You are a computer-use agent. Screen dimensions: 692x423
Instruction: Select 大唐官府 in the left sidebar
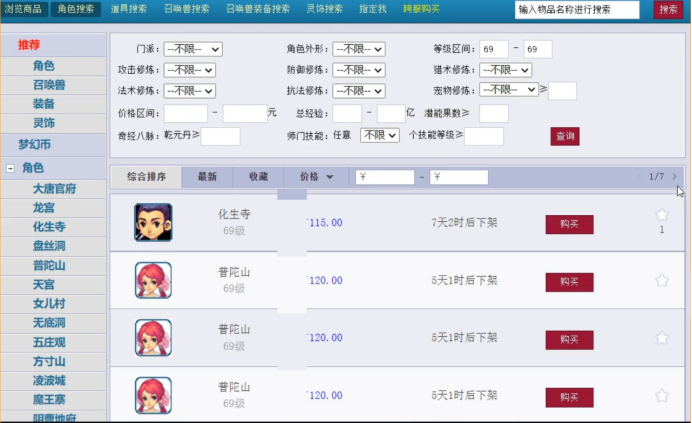click(54, 188)
